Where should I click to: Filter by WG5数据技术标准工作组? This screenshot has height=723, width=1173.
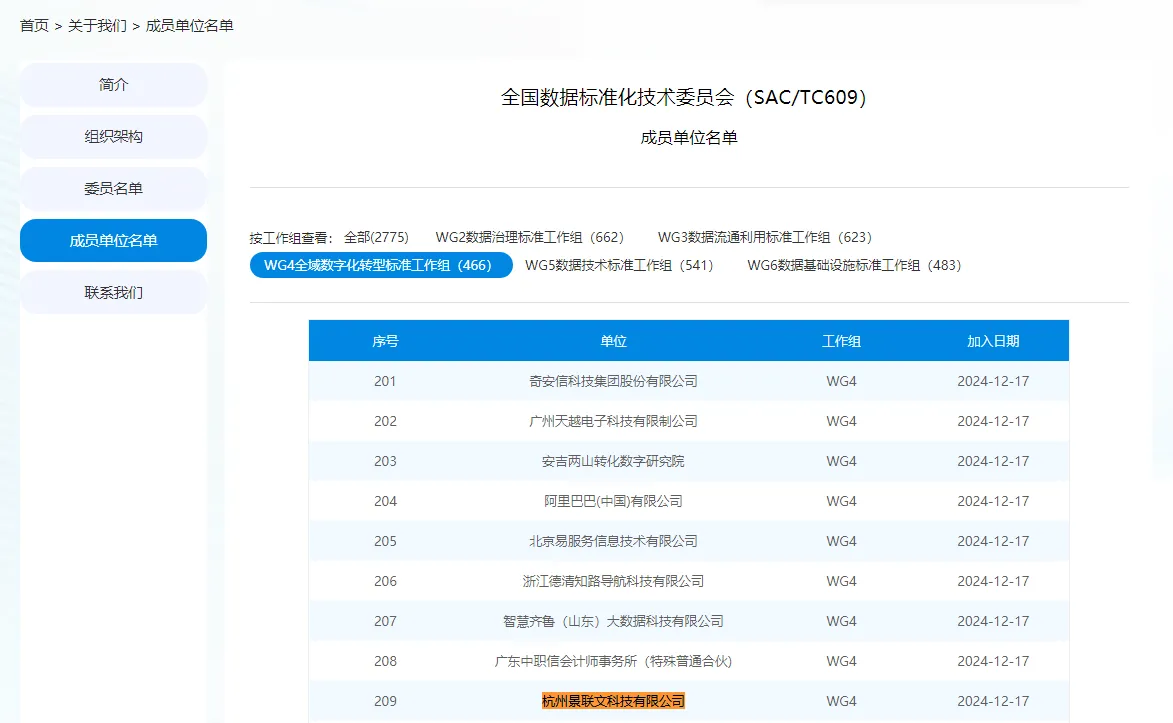619,265
